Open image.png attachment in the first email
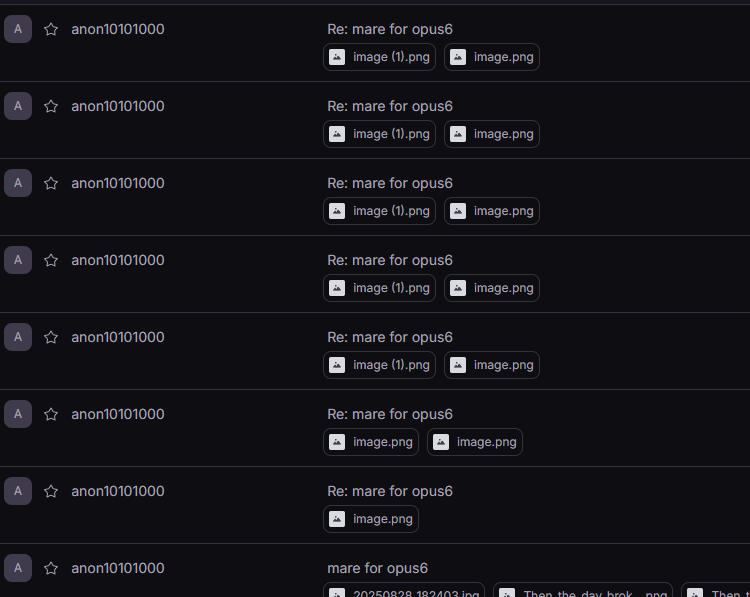The height and width of the screenshot is (597, 750). coord(492,57)
